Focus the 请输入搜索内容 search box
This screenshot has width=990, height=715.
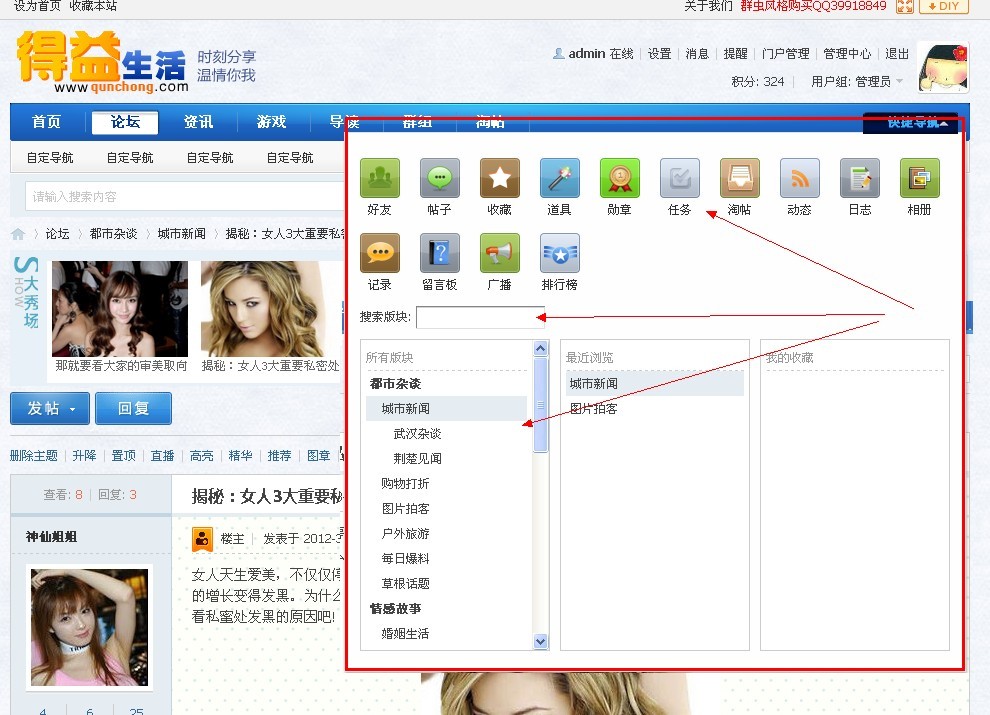point(183,196)
